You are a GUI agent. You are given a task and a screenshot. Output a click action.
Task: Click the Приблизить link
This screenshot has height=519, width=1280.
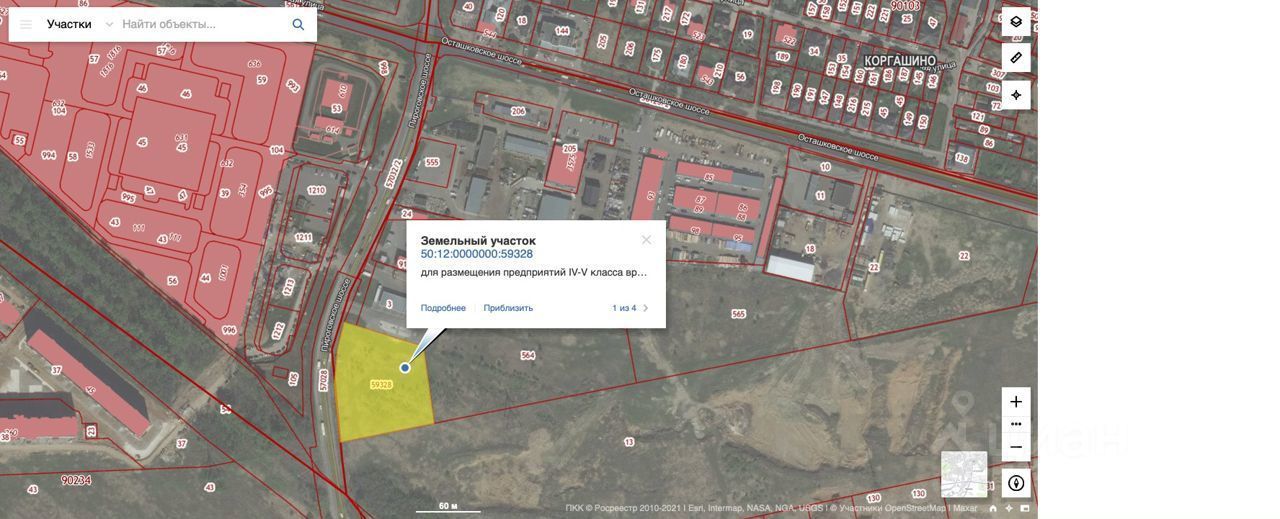click(x=508, y=308)
